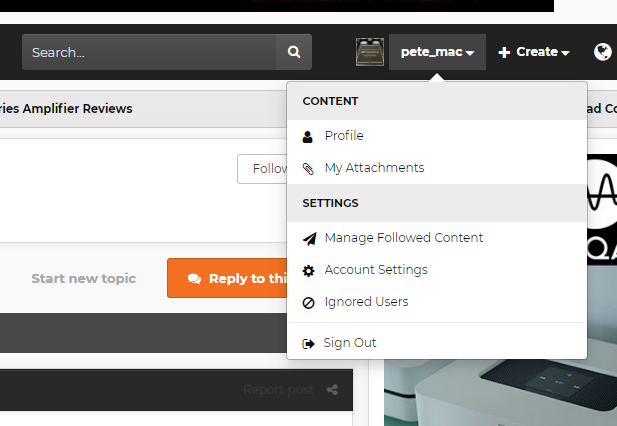The height and width of the screenshot is (426, 617).
Task: Click the person icon beside Profile
Action: pyautogui.click(x=308, y=136)
